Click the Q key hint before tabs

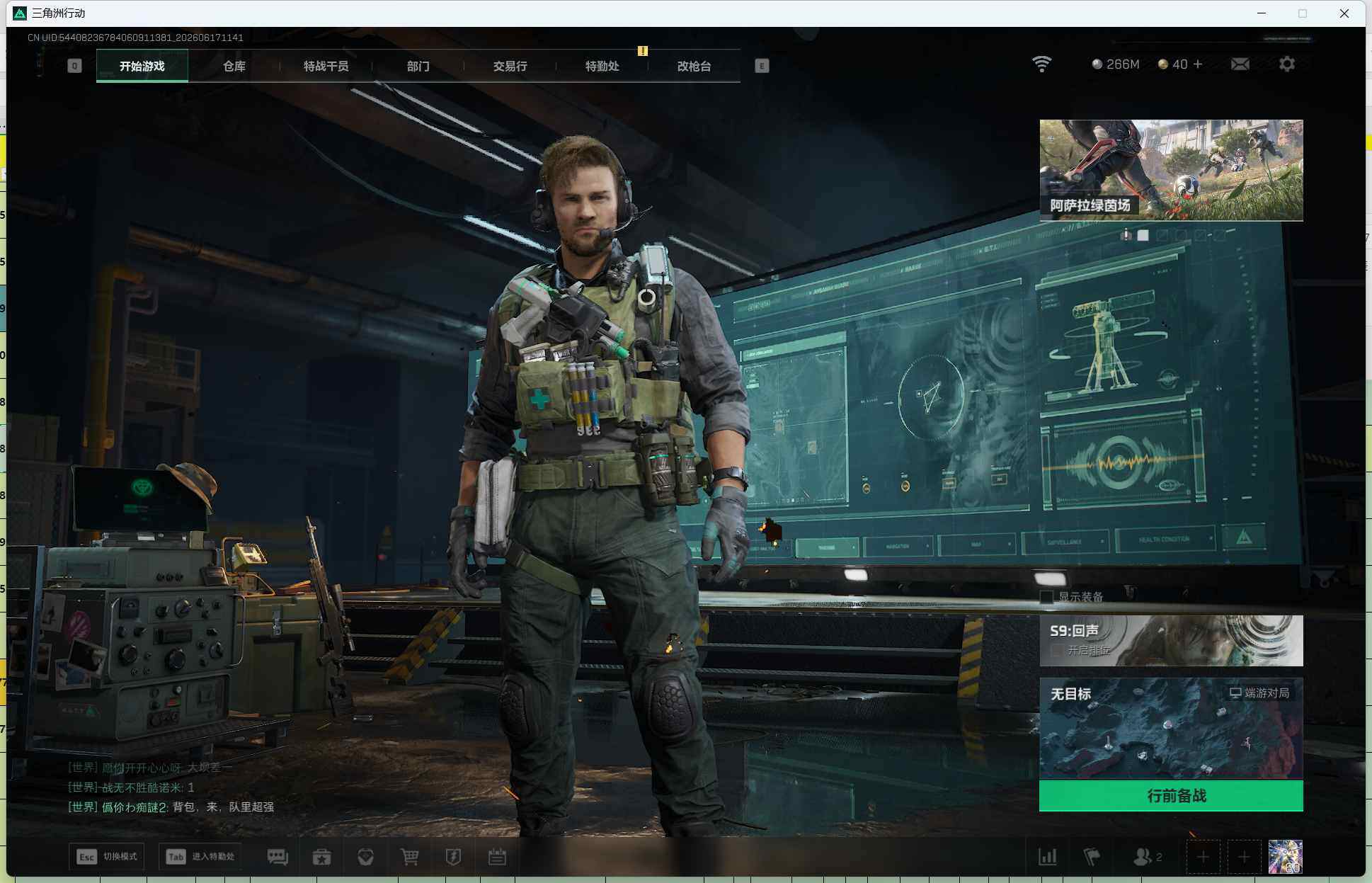click(x=74, y=66)
